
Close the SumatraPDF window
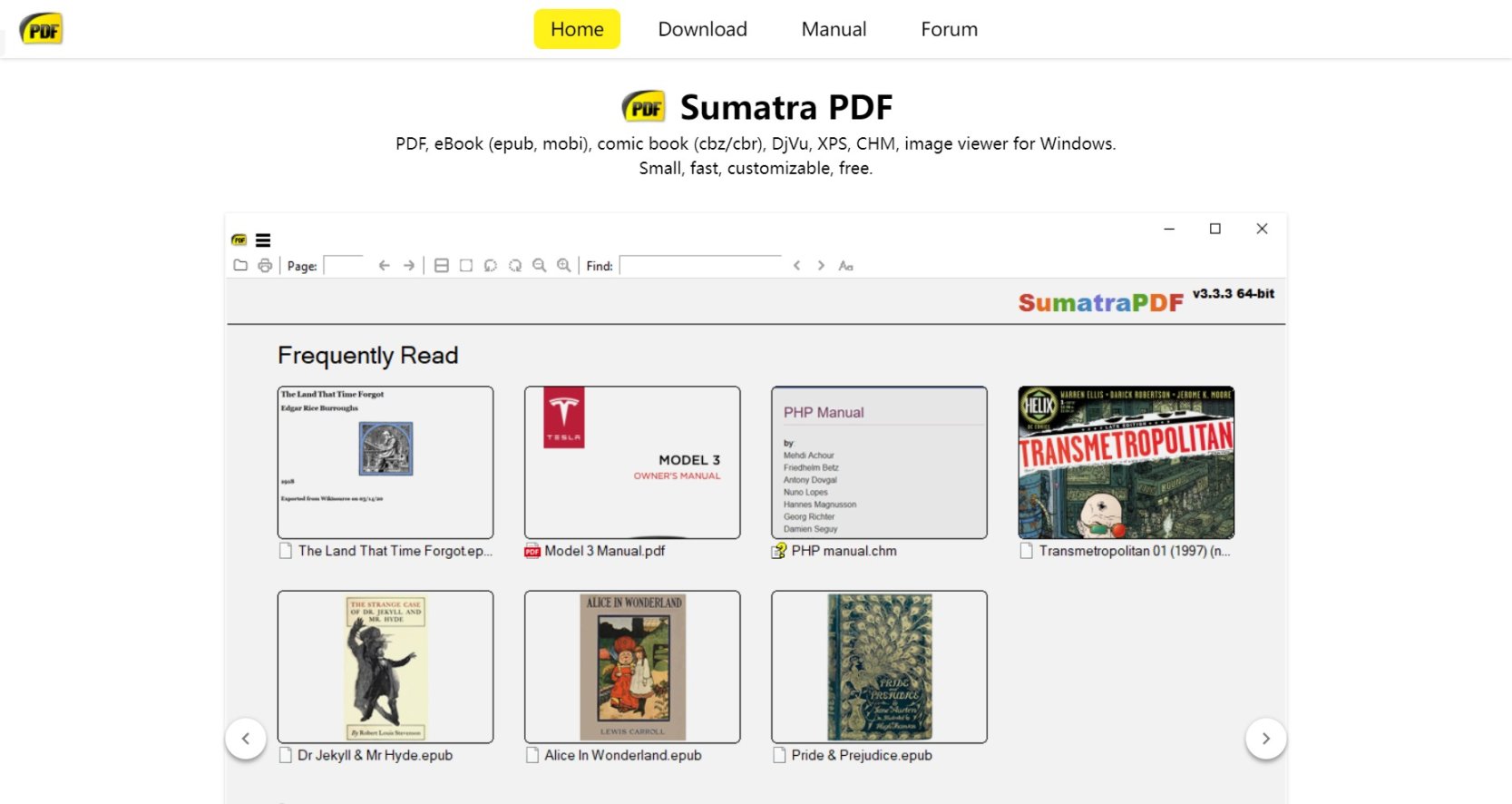[1262, 229]
